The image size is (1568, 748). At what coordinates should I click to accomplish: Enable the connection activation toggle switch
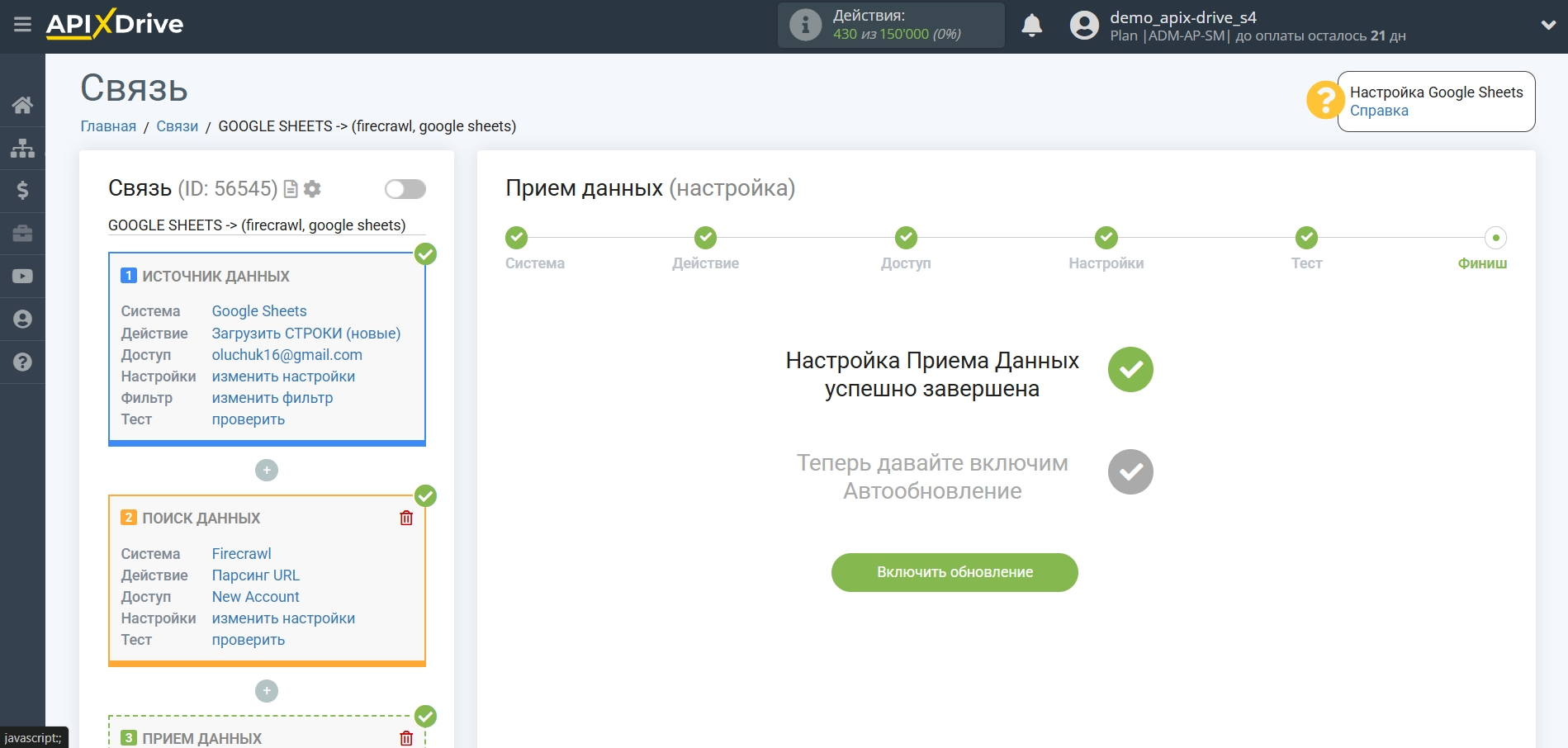(404, 189)
